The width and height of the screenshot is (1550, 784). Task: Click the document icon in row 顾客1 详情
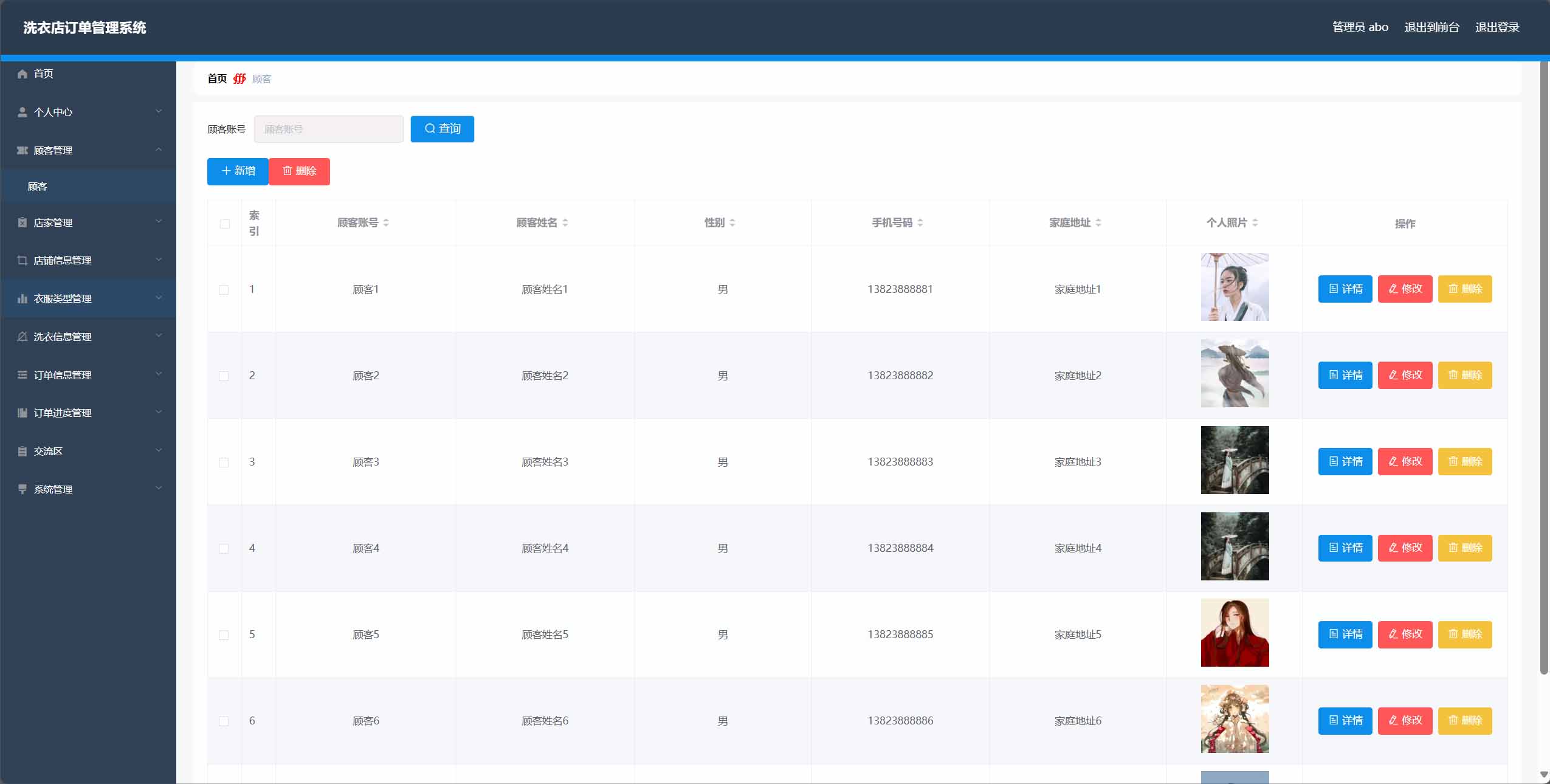(x=1334, y=289)
